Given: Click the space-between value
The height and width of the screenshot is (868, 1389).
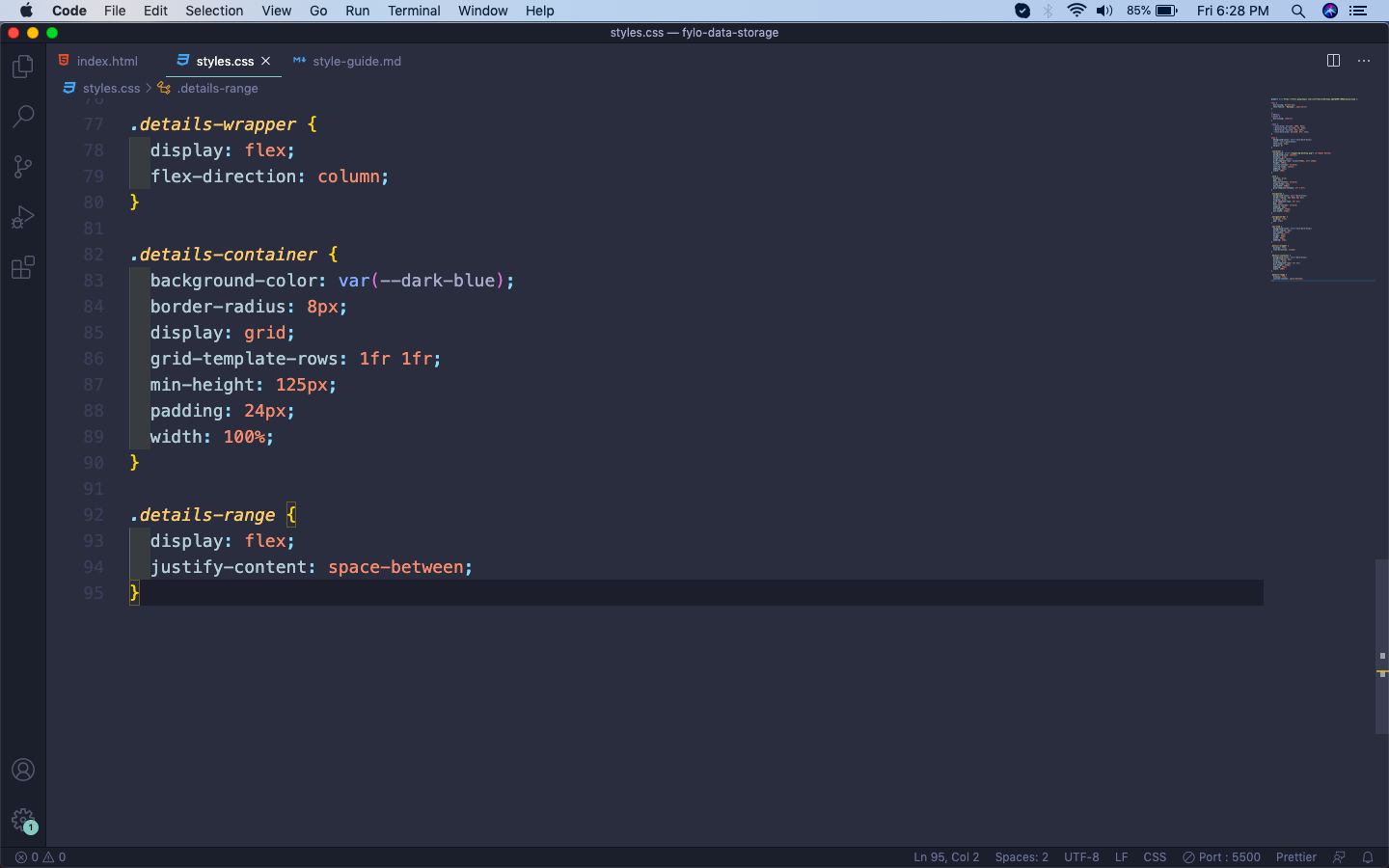Looking at the screenshot, I should coord(395,567).
